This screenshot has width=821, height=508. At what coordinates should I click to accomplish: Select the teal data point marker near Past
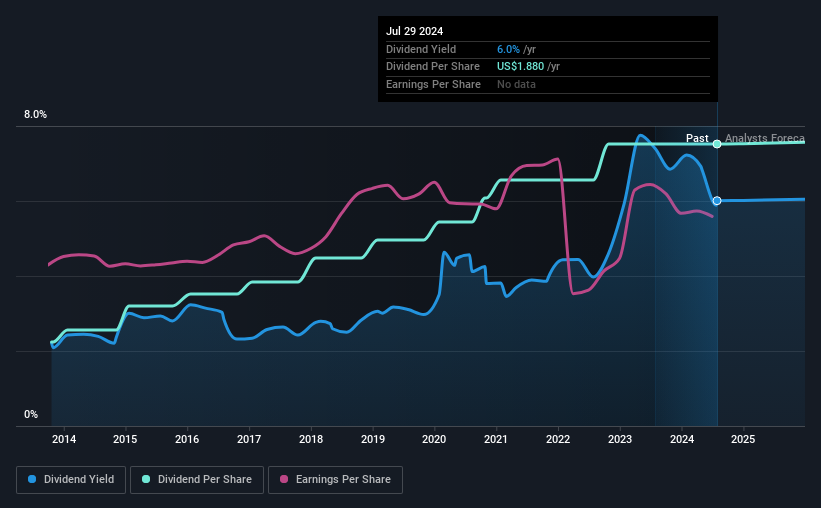coord(717,144)
